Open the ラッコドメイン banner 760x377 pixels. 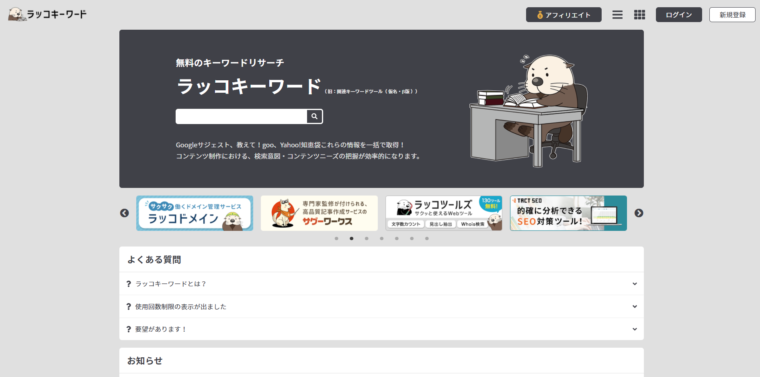194,213
